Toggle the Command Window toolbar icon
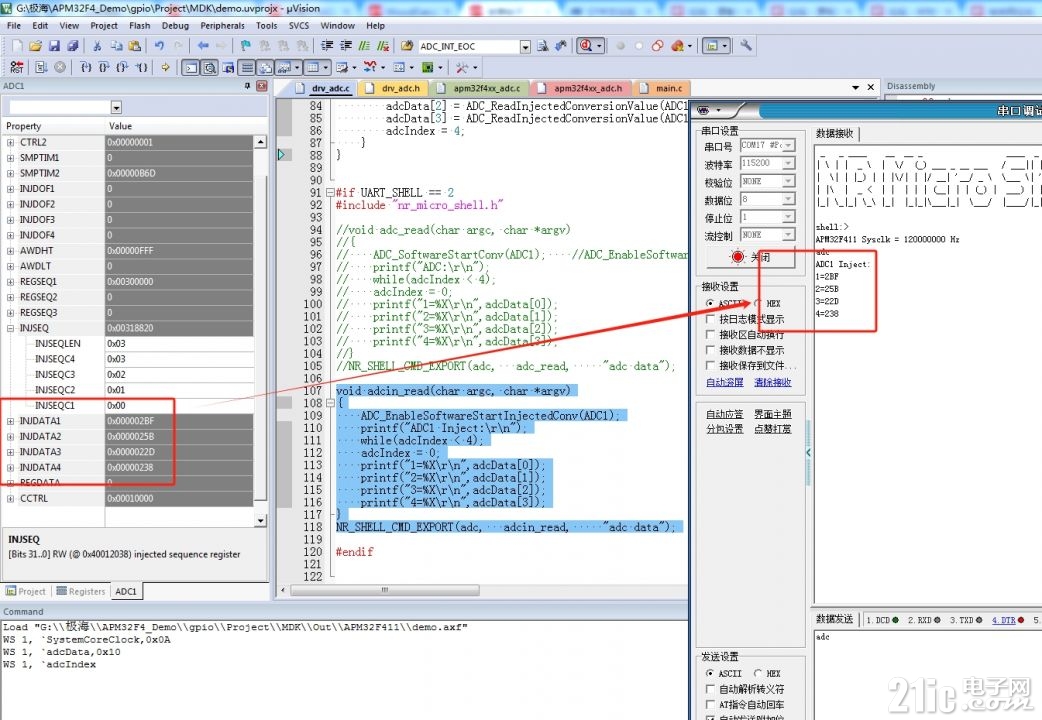This screenshot has width=1042, height=720. tap(191, 67)
